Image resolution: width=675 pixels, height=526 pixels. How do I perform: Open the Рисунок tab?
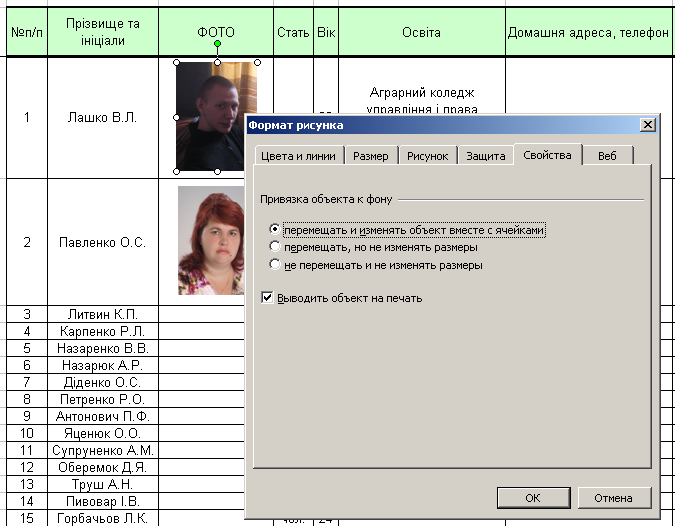(x=427, y=156)
